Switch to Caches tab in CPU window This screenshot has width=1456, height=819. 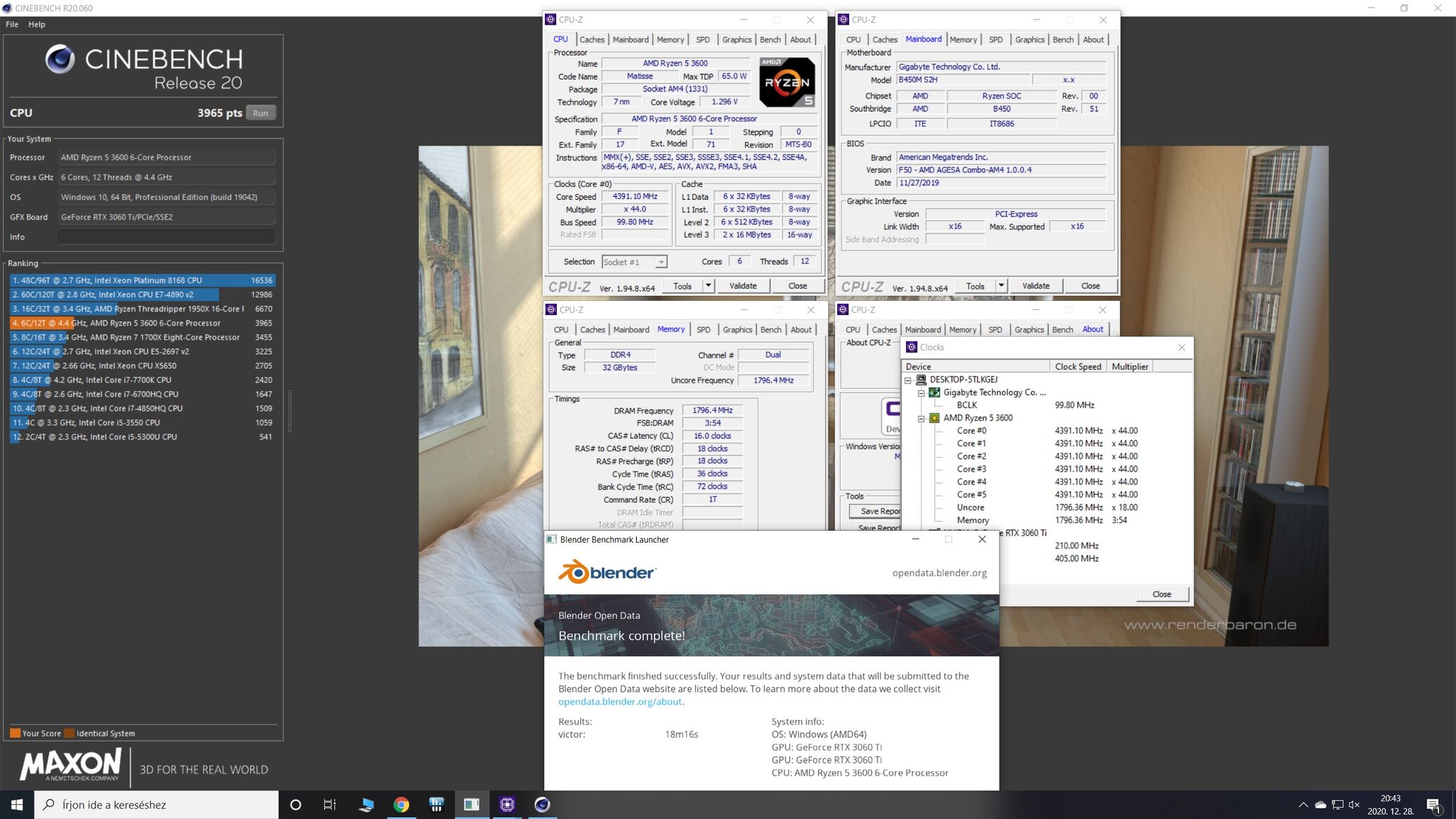pyautogui.click(x=592, y=39)
